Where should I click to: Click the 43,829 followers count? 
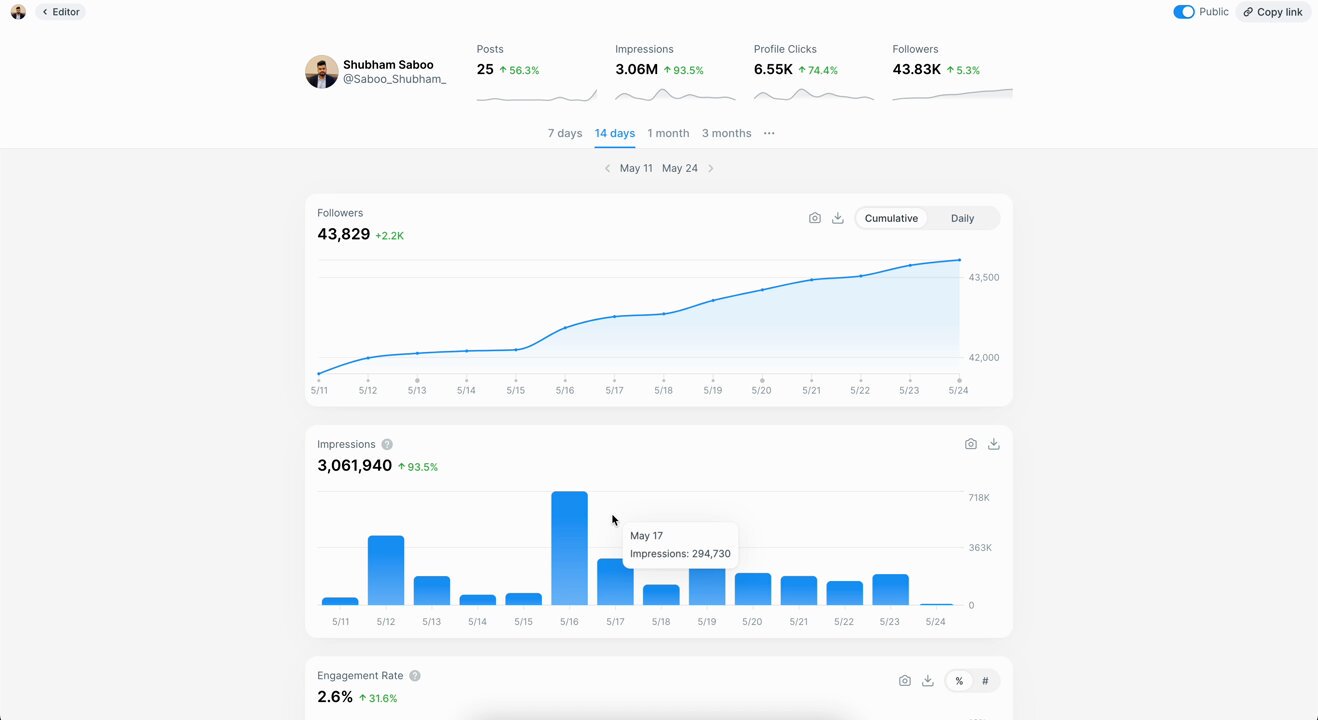[x=344, y=234]
